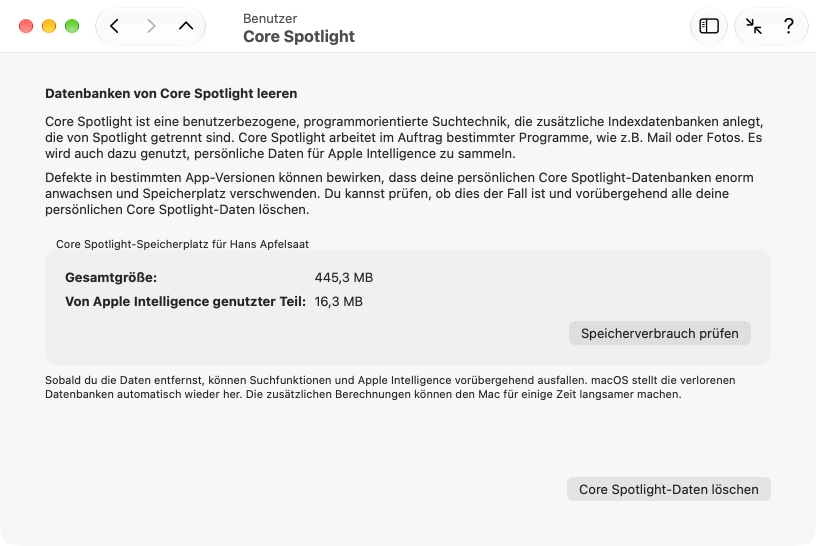Screen dimensions: 816x546
Task: Click Von Apple Intelligence genutzter Teil label
Action: pyautogui.click(x=185, y=301)
